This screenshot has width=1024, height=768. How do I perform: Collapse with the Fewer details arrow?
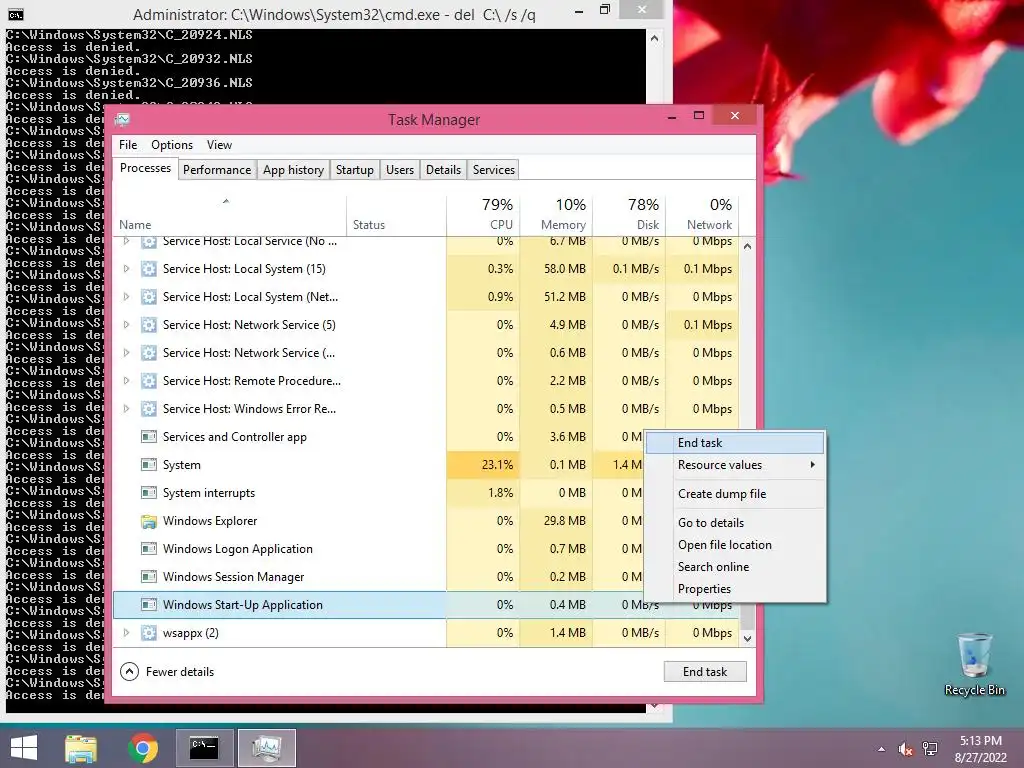click(129, 672)
